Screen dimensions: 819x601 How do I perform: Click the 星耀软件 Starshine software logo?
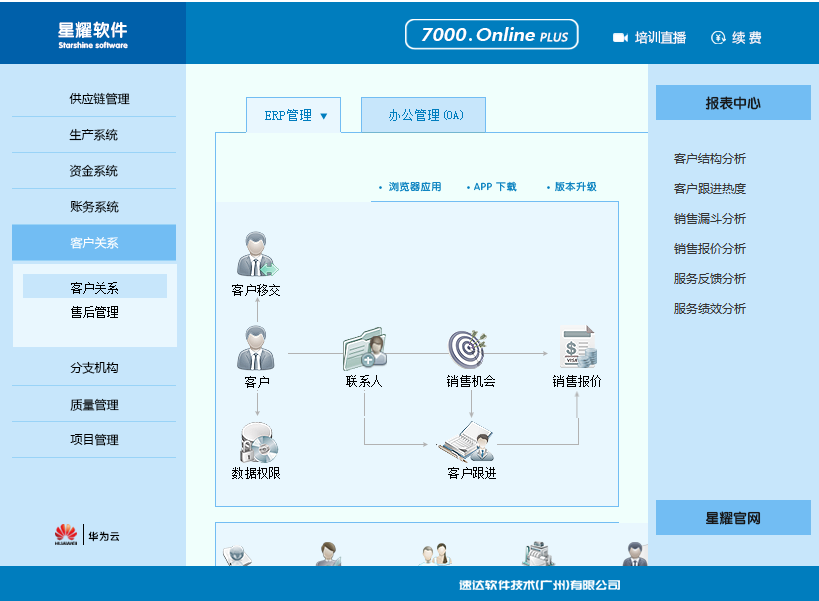pyautogui.click(x=92, y=35)
